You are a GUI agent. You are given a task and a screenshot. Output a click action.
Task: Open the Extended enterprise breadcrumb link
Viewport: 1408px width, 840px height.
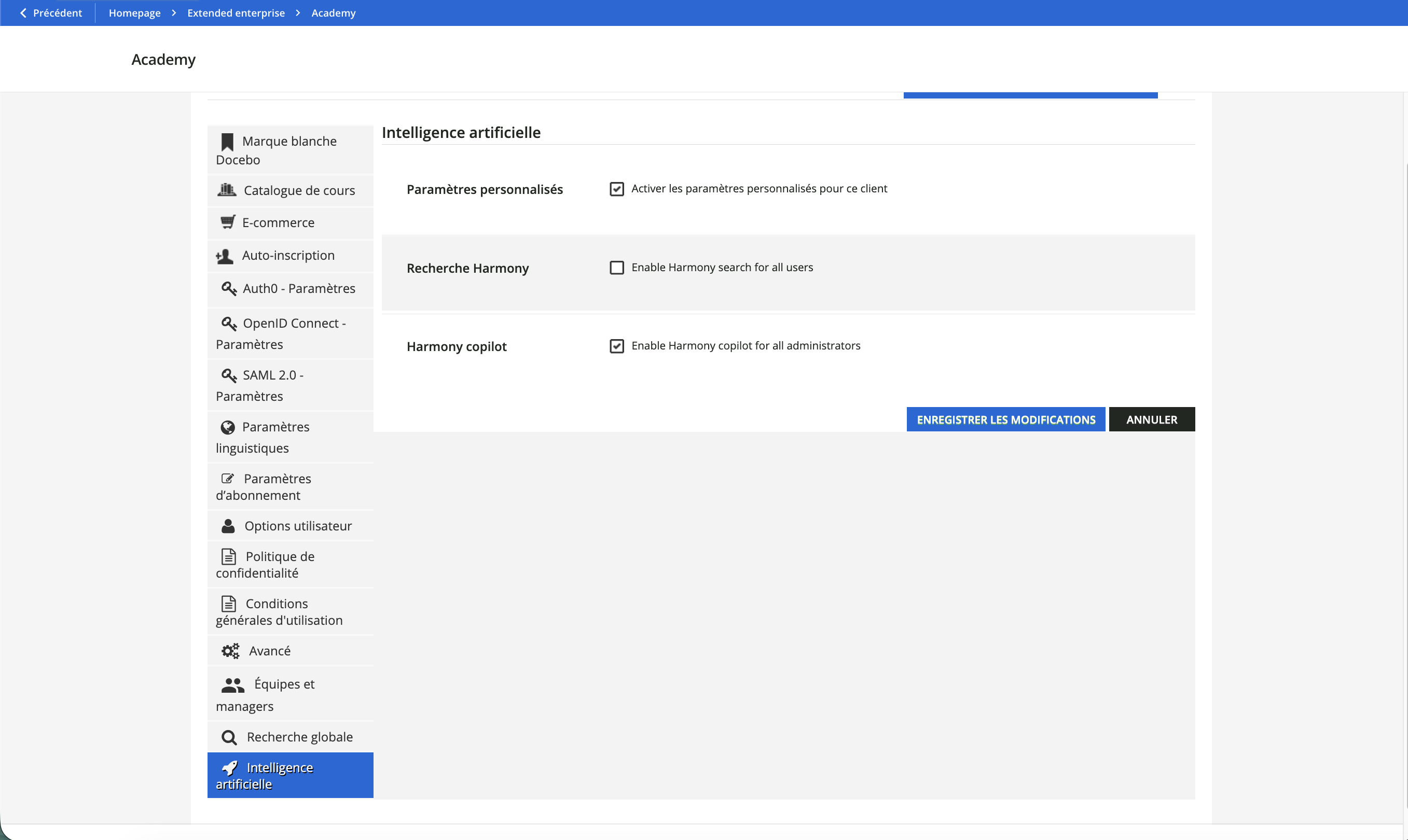(x=236, y=13)
